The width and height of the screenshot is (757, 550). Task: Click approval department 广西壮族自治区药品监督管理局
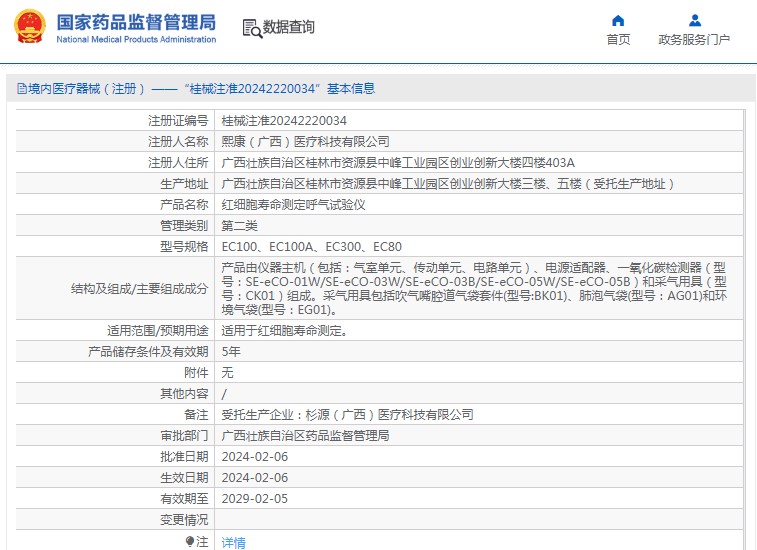point(305,436)
